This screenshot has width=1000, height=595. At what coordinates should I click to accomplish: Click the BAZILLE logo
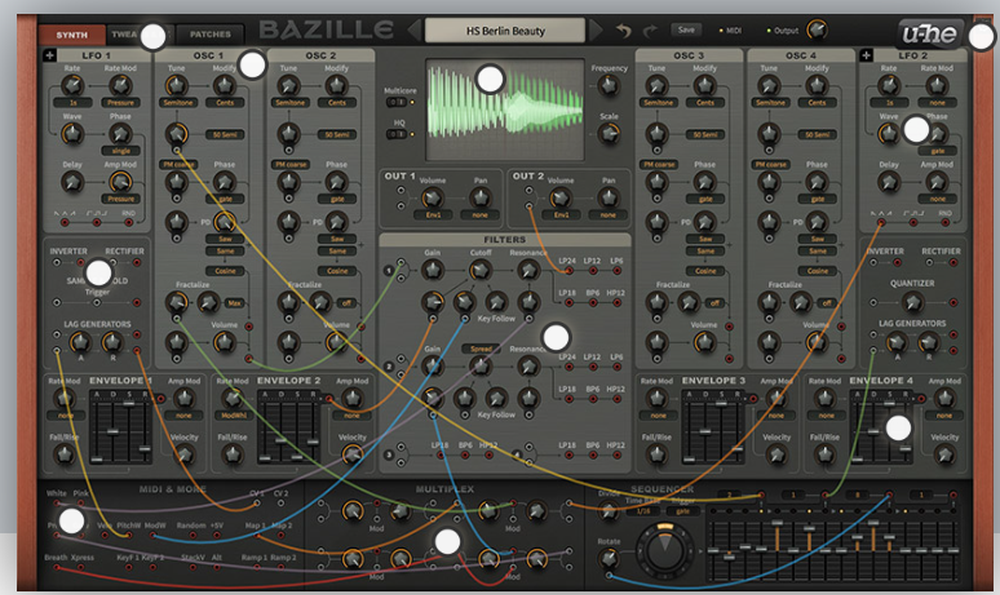tap(326, 30)
